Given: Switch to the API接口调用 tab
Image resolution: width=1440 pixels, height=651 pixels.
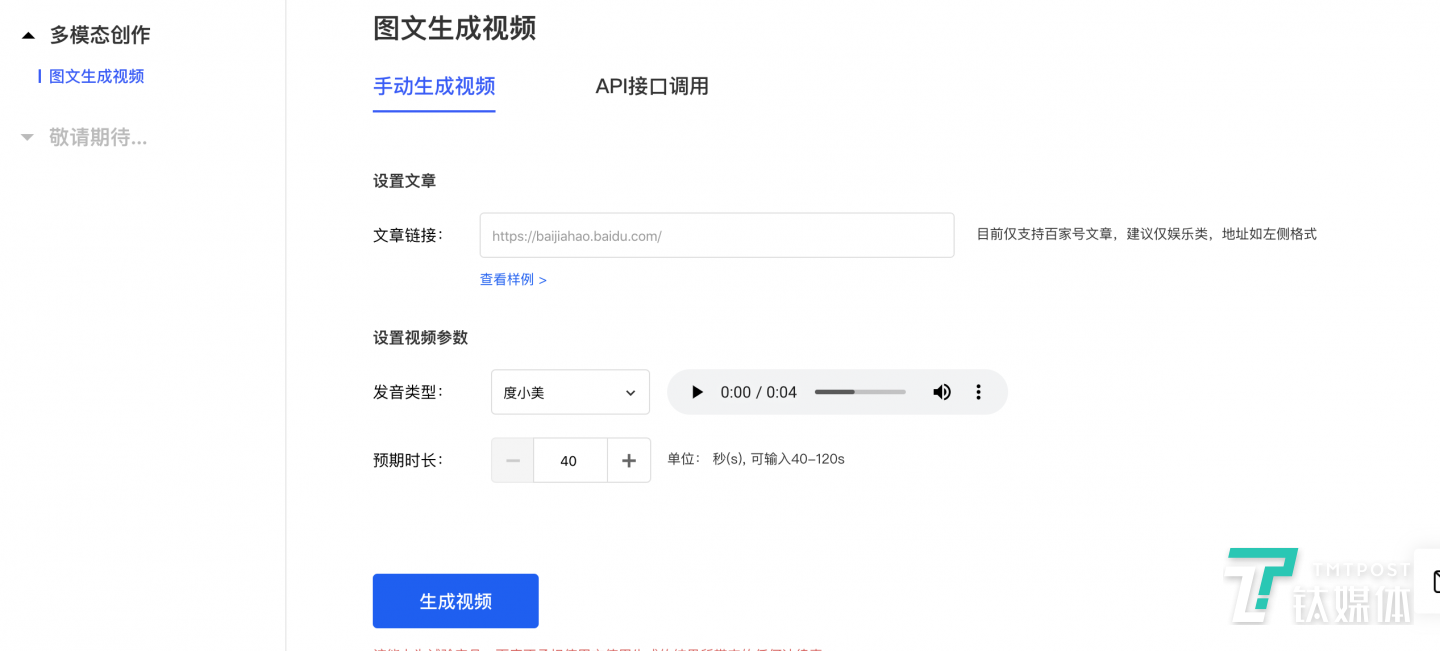Looking at the screenshot, I should (x=652, y=87).
